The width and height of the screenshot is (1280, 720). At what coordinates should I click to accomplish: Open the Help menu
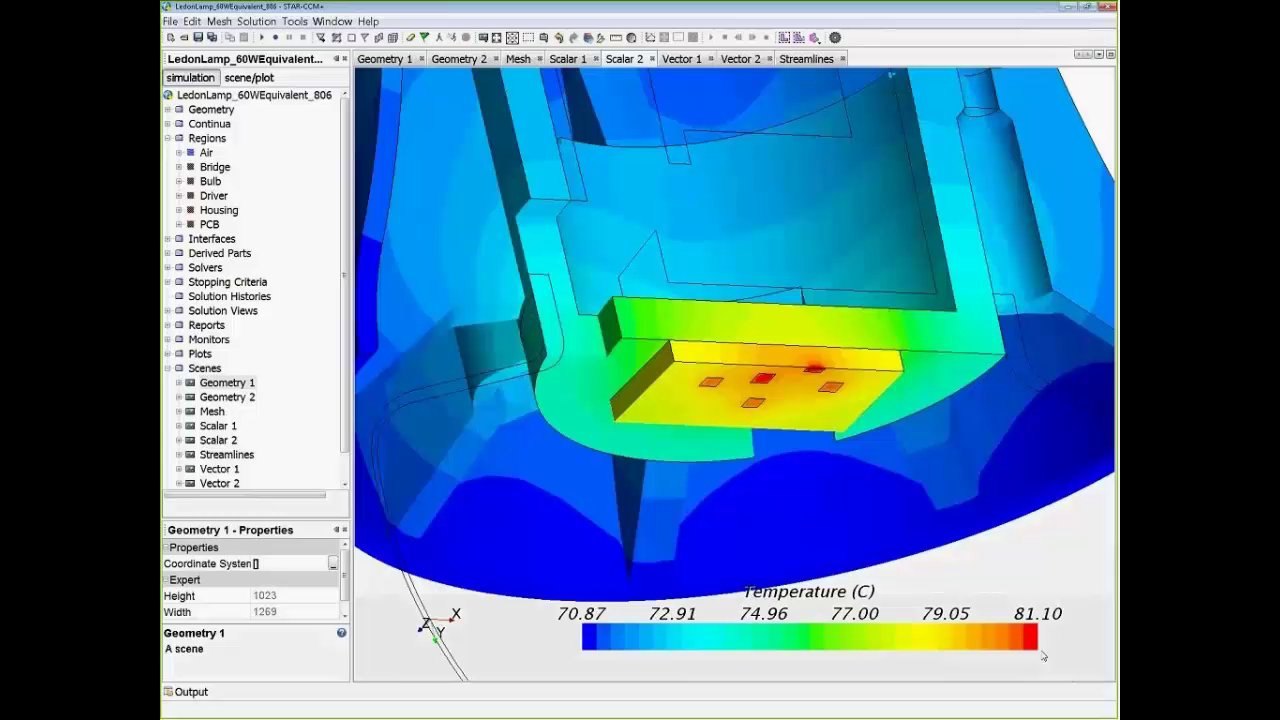[368, 21]
